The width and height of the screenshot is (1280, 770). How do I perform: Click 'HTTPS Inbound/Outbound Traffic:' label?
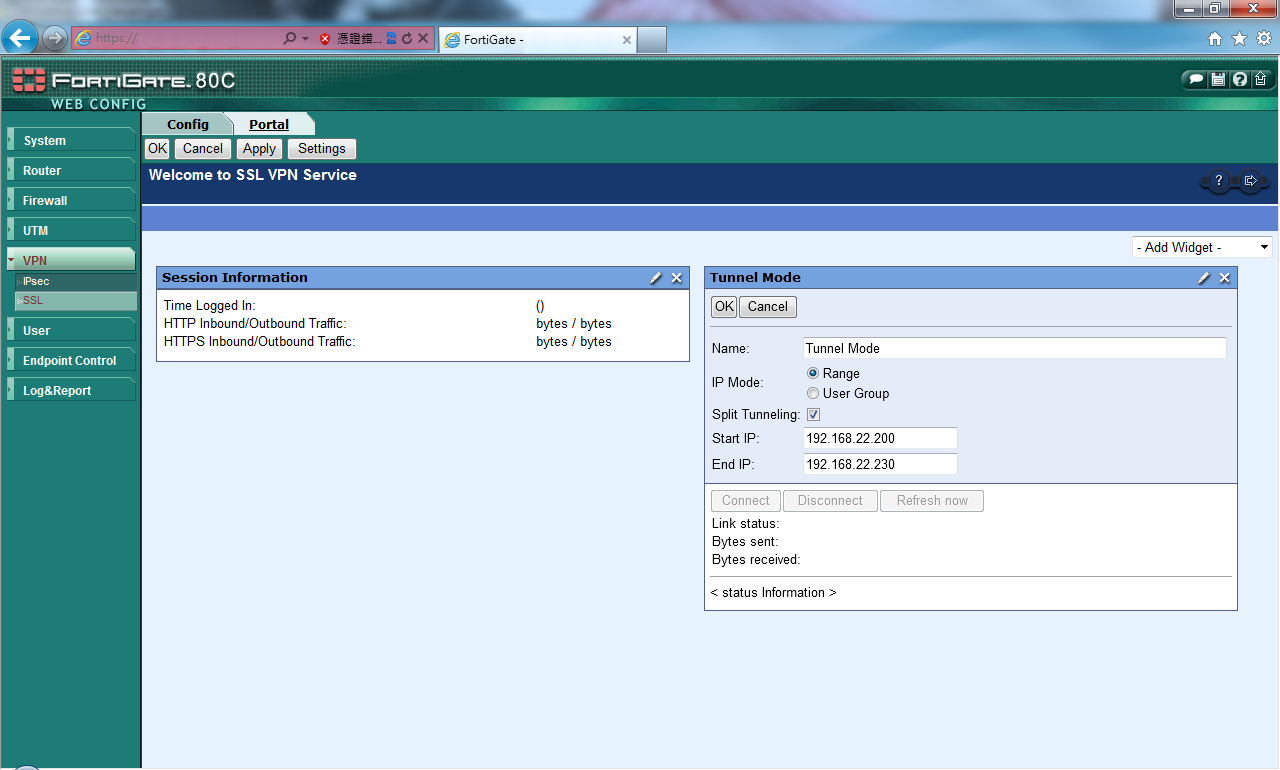260,342
